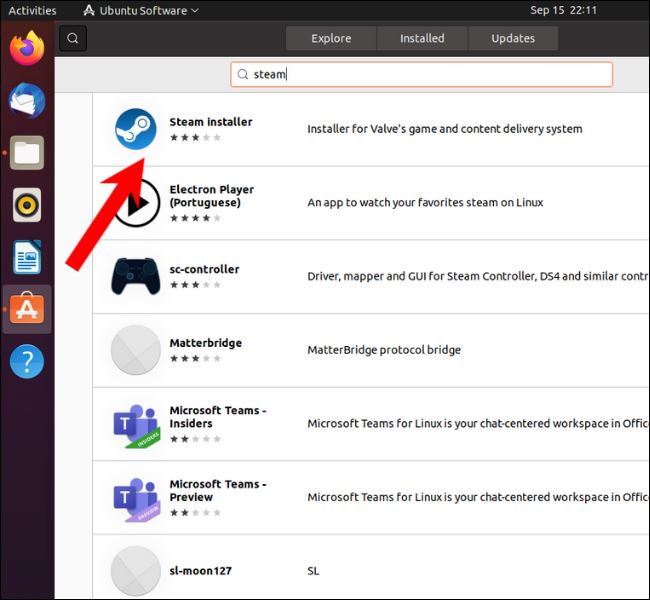The image size is (650, 600).
Task: Switch to the Installed tab
Action: click(422, 39)
